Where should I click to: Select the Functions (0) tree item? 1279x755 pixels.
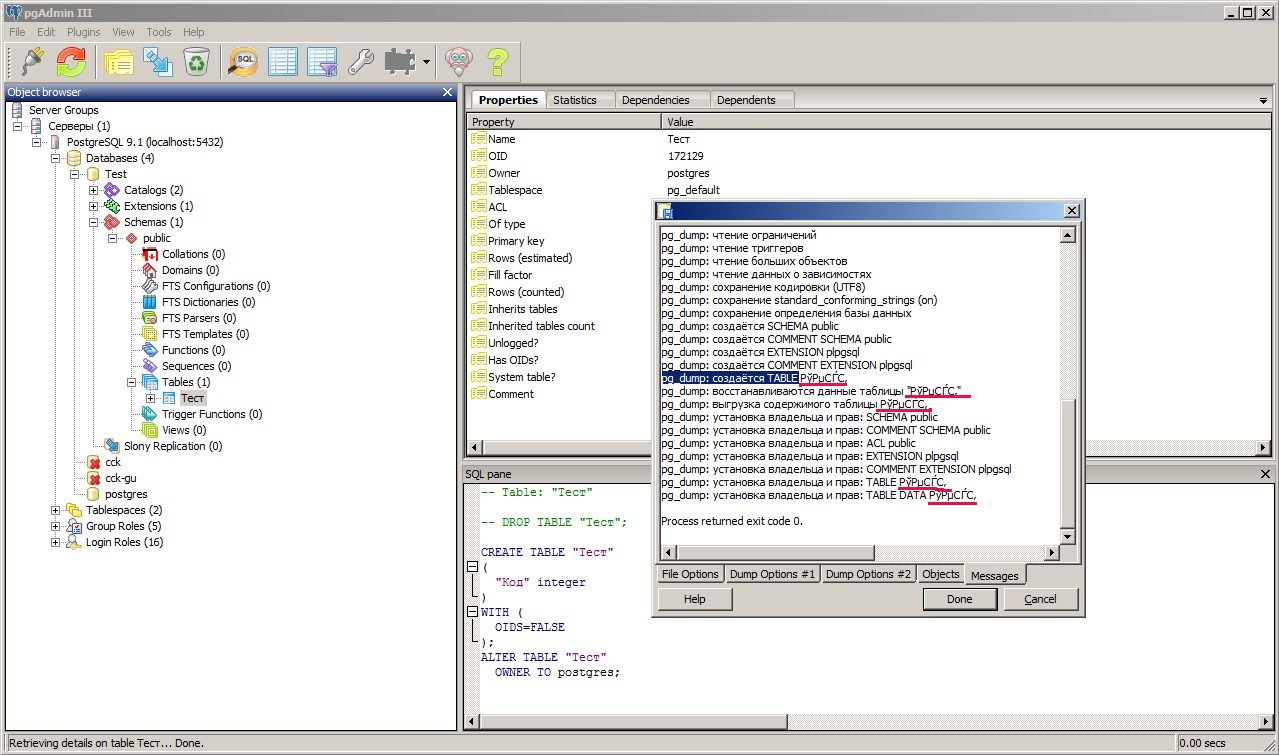pos(193,350)
